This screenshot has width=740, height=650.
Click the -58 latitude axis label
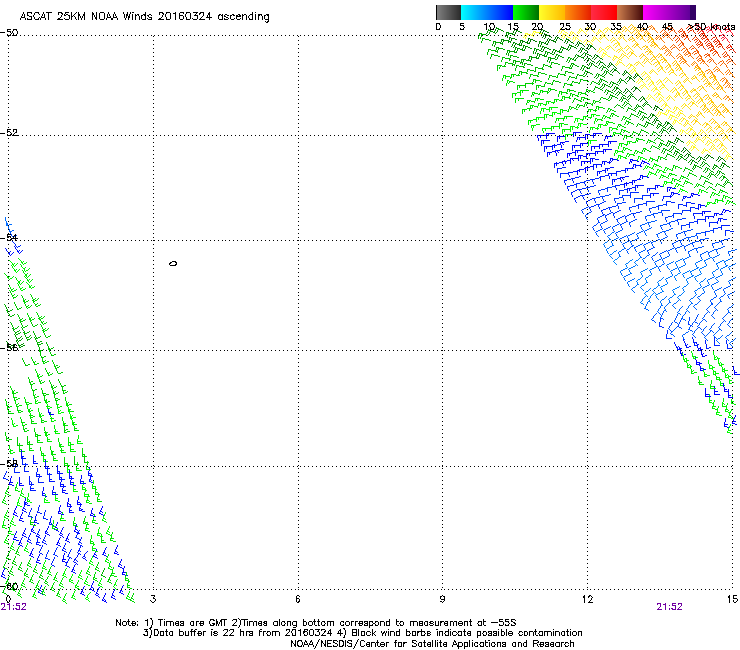[9, 464]
